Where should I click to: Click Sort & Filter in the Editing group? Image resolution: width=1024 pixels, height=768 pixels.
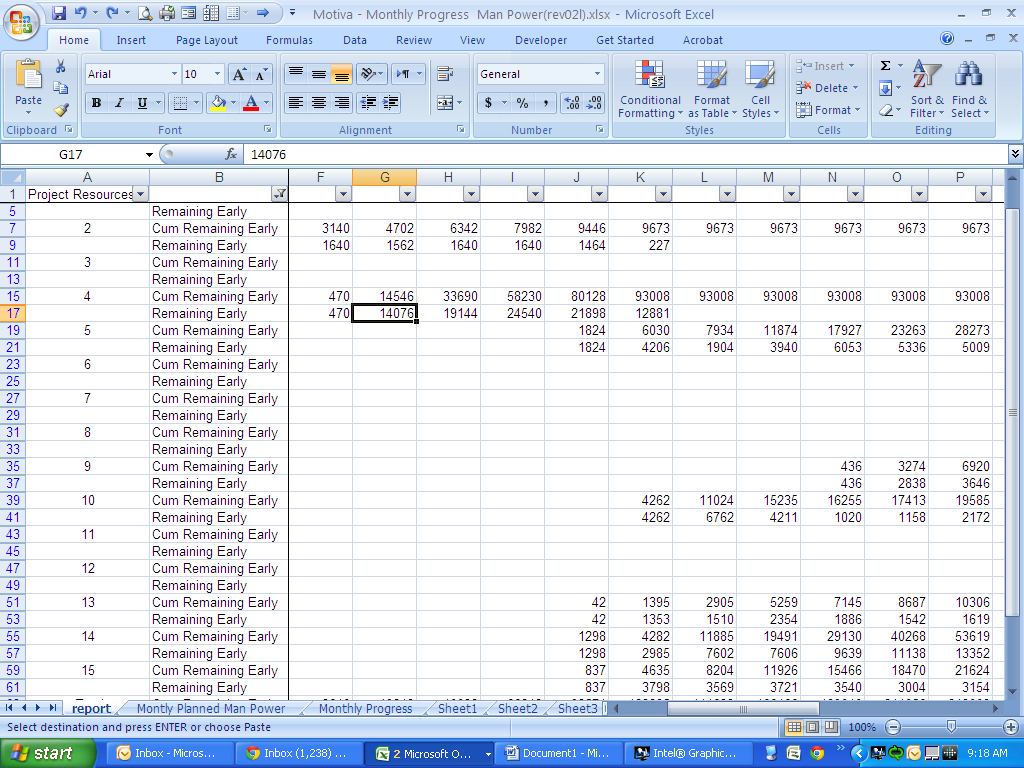926,90
